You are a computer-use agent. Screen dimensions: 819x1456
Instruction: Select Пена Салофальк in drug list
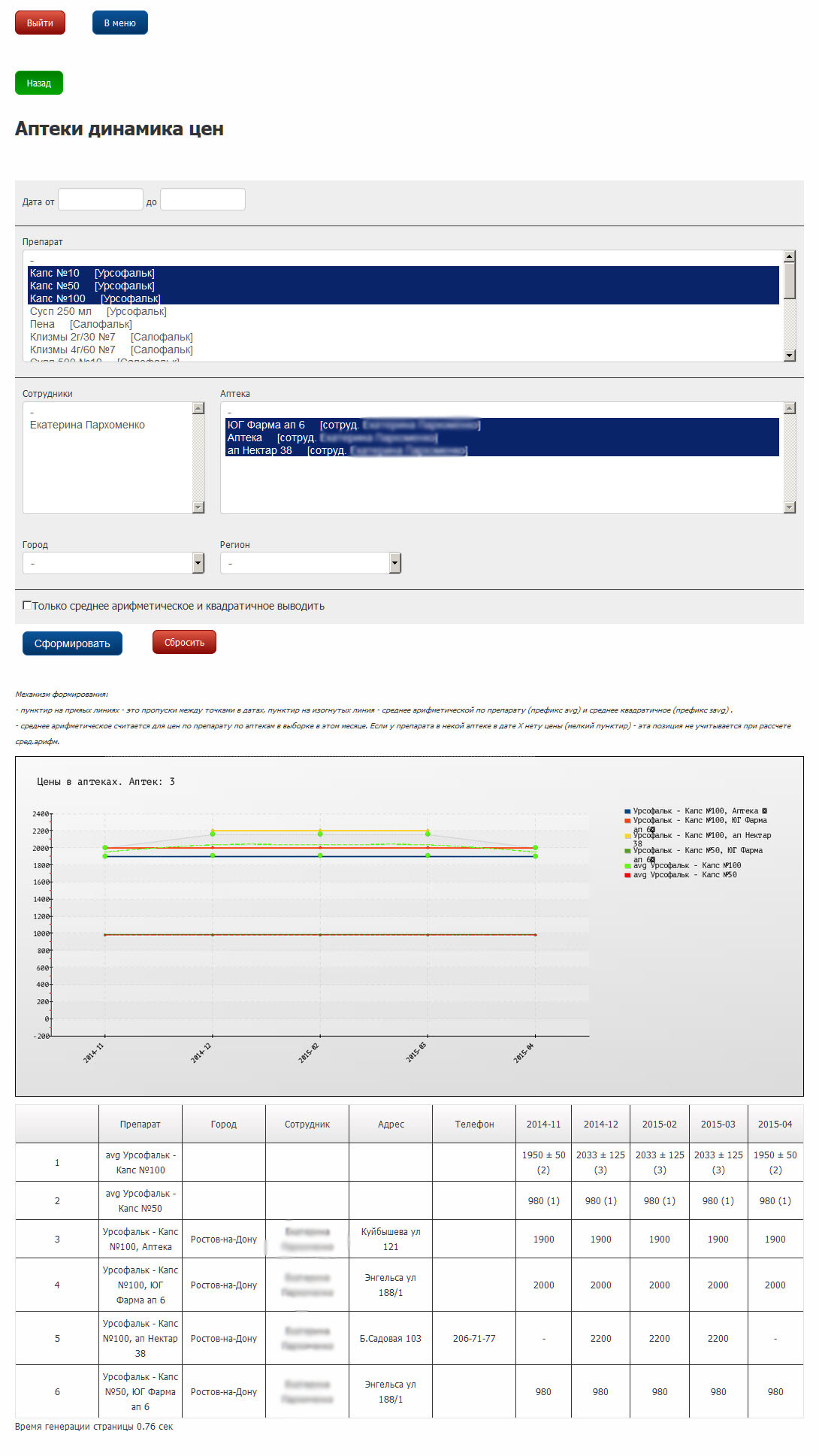81,324
